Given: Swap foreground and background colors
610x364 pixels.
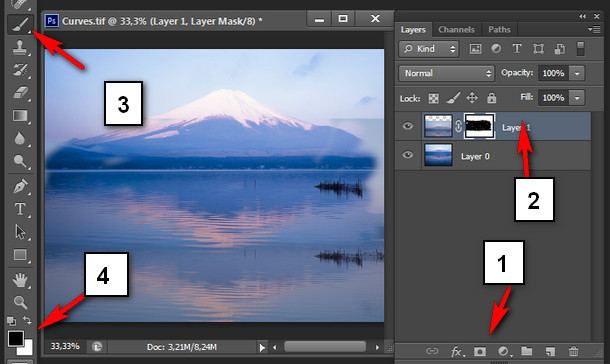Looking at the screenshot, I should click(27, 320).
